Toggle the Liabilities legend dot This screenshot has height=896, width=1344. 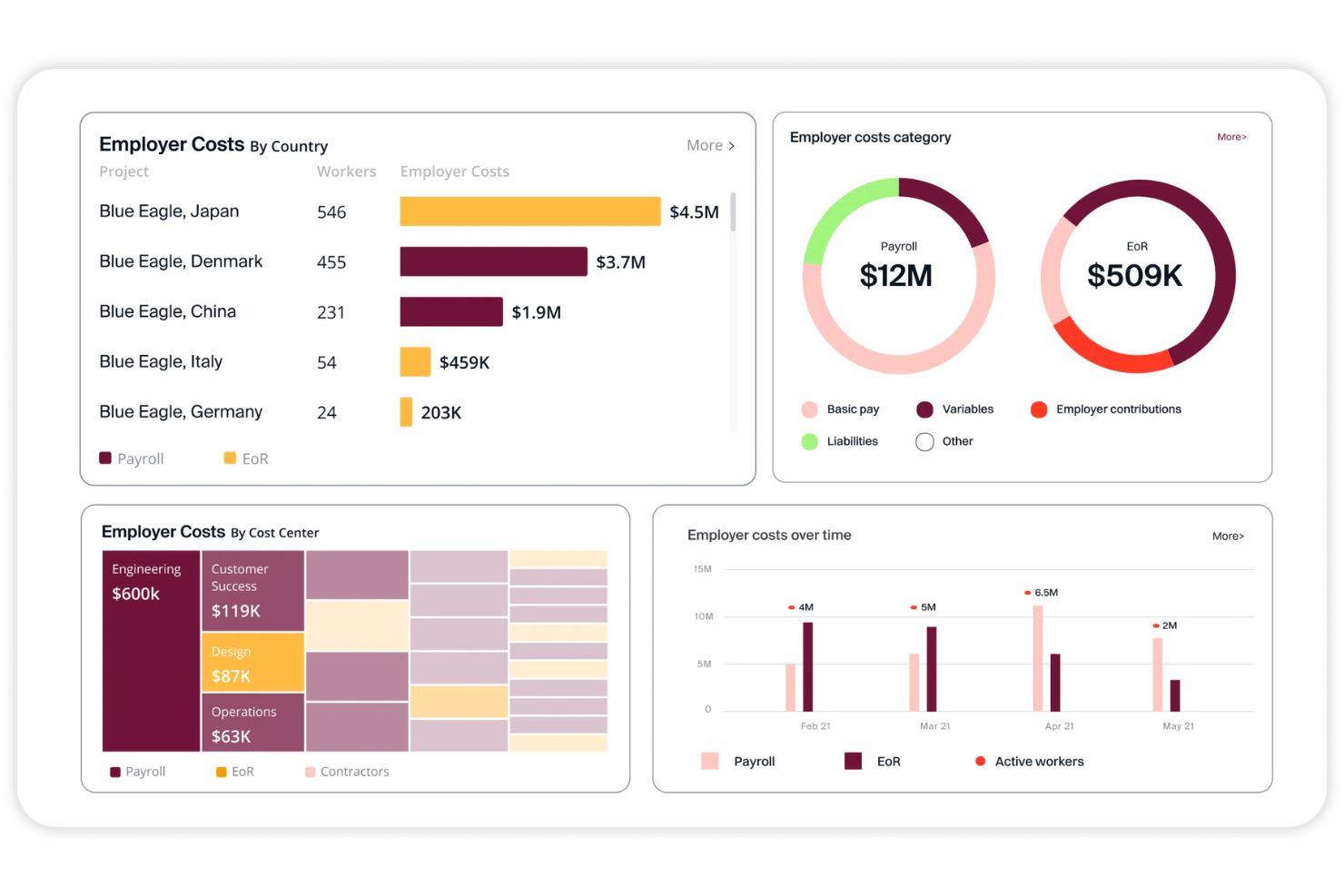810,441
